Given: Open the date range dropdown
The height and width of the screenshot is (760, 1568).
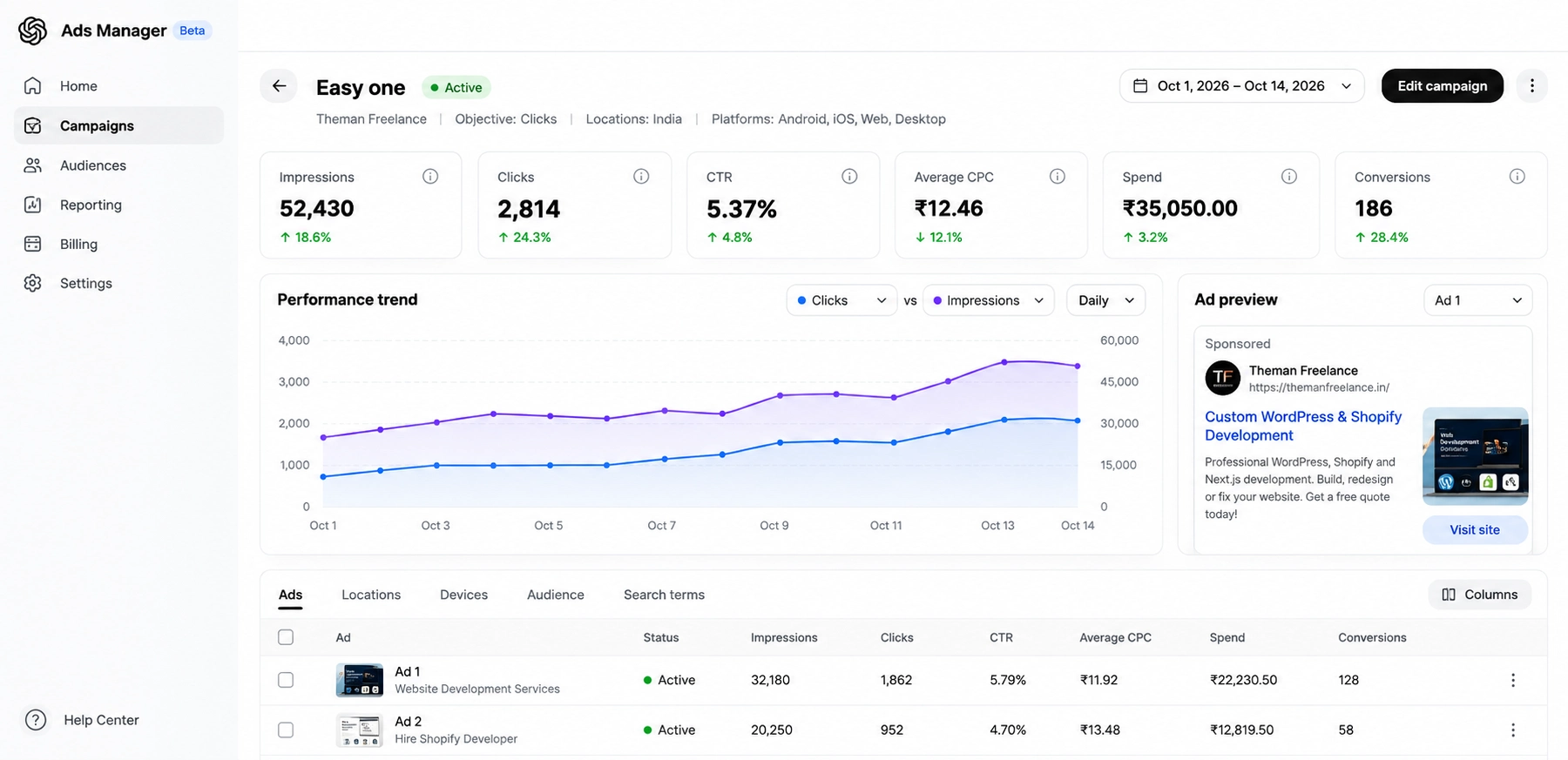Looking at the screenshot, I should [x=1241, y=86].
